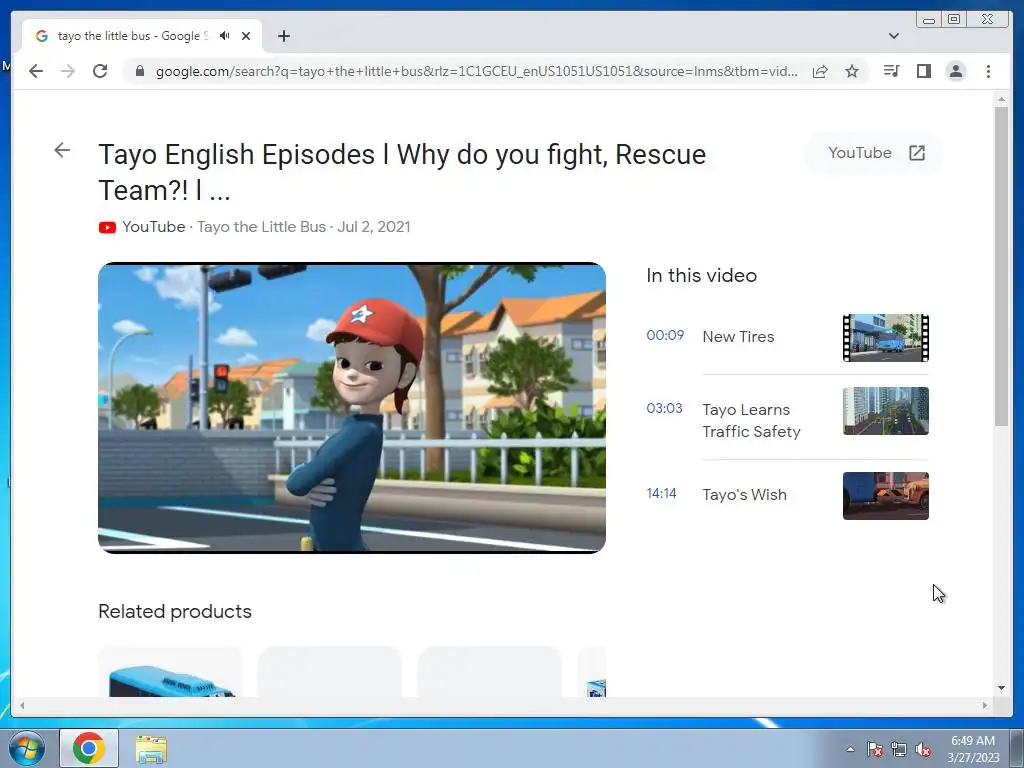Open the Traffic Safety chapter thumbnail
1024x768 pixels.
point(886,411)
